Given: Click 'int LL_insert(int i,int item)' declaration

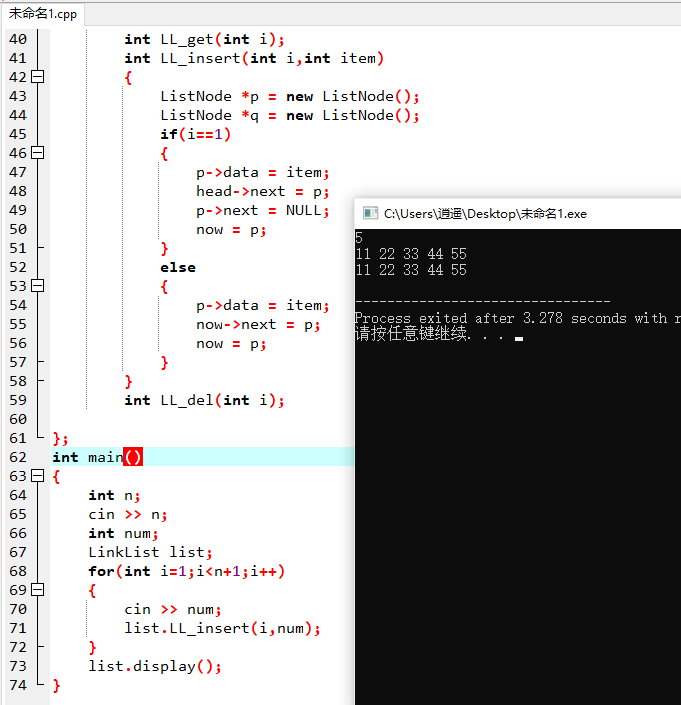Looking at the screenshot, I should coord(254,58).
